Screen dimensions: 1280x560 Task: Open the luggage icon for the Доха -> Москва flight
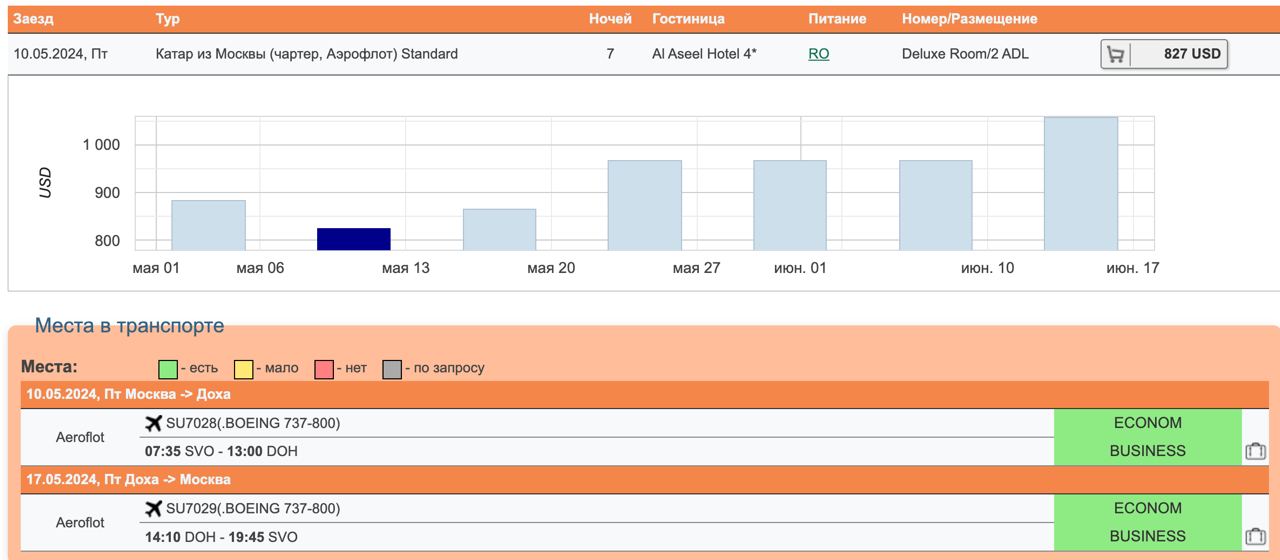[x=1255, y=537]
